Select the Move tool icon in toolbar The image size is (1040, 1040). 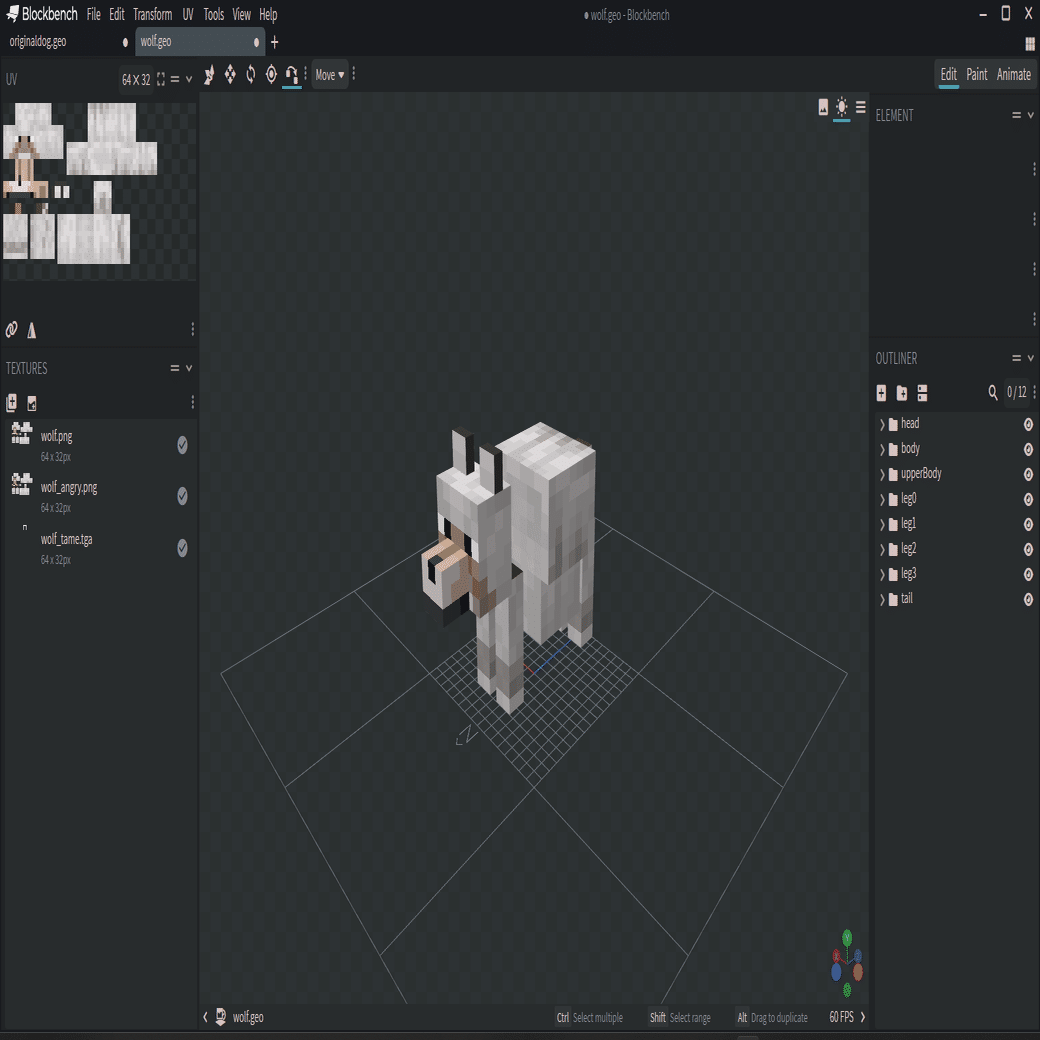(x=209, y=74)
